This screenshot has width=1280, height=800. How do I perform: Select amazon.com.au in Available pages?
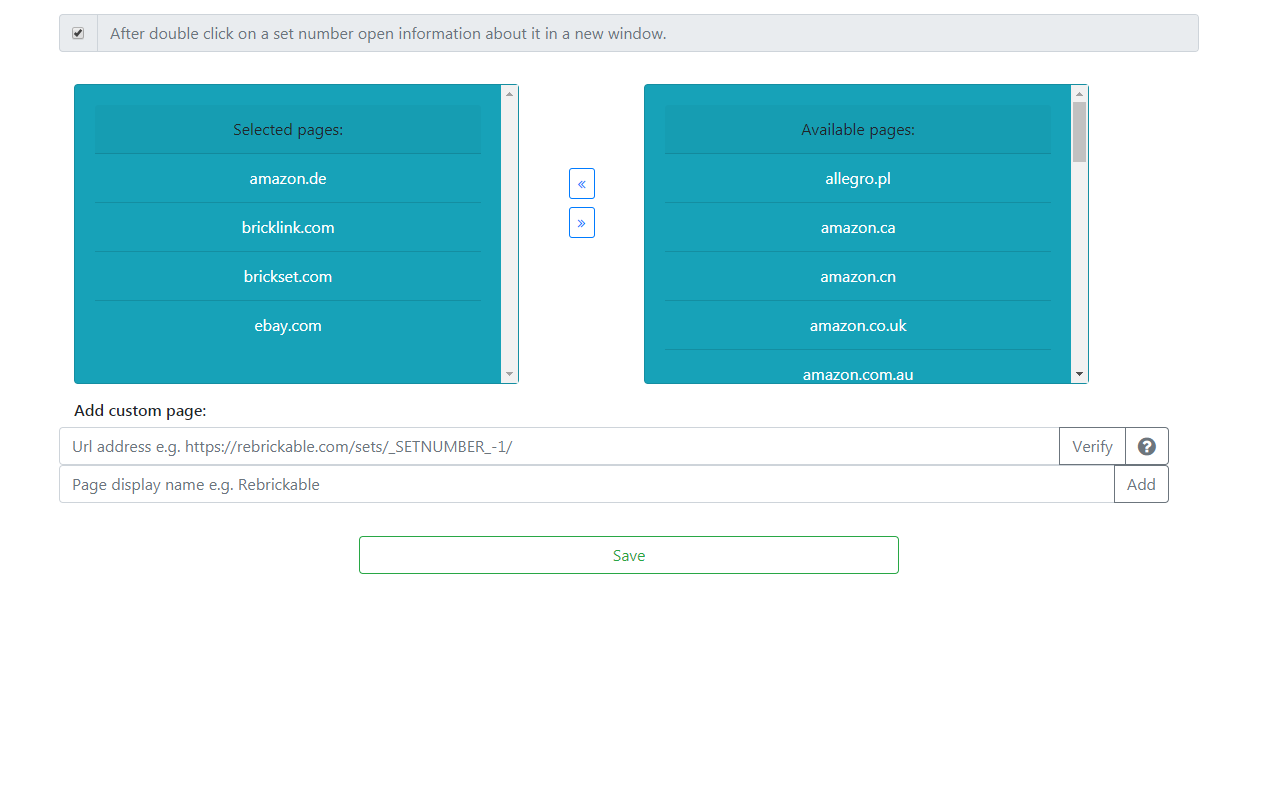tap(858, 368)
